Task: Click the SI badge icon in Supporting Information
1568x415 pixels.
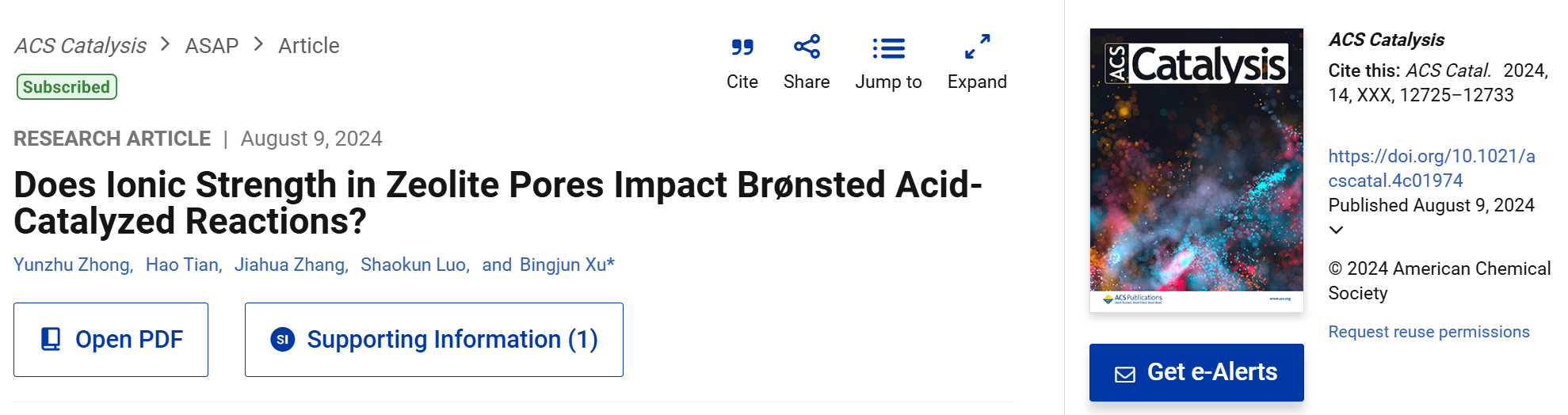Action: coord(283,340)
